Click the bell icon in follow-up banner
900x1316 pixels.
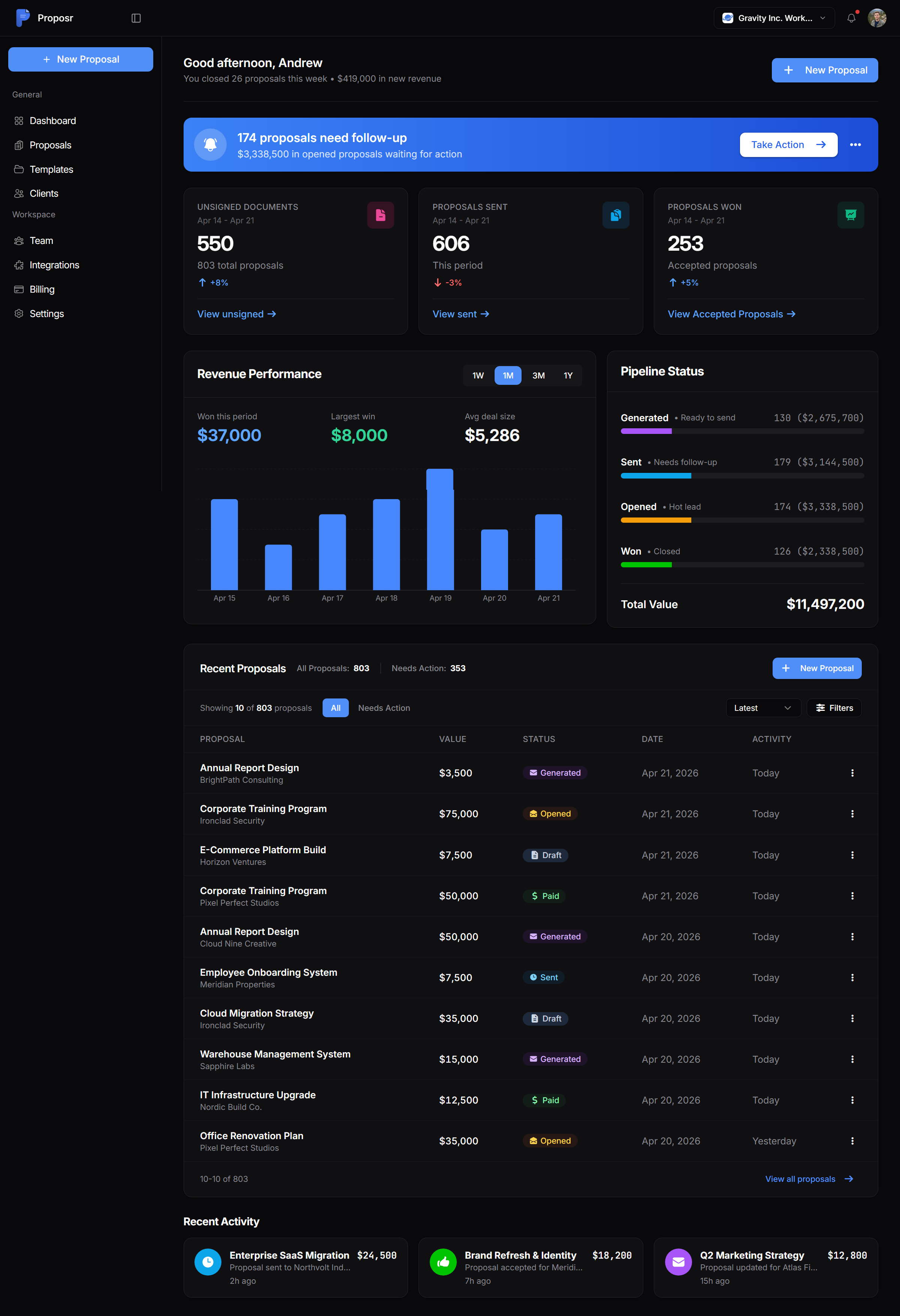(210, 145)
